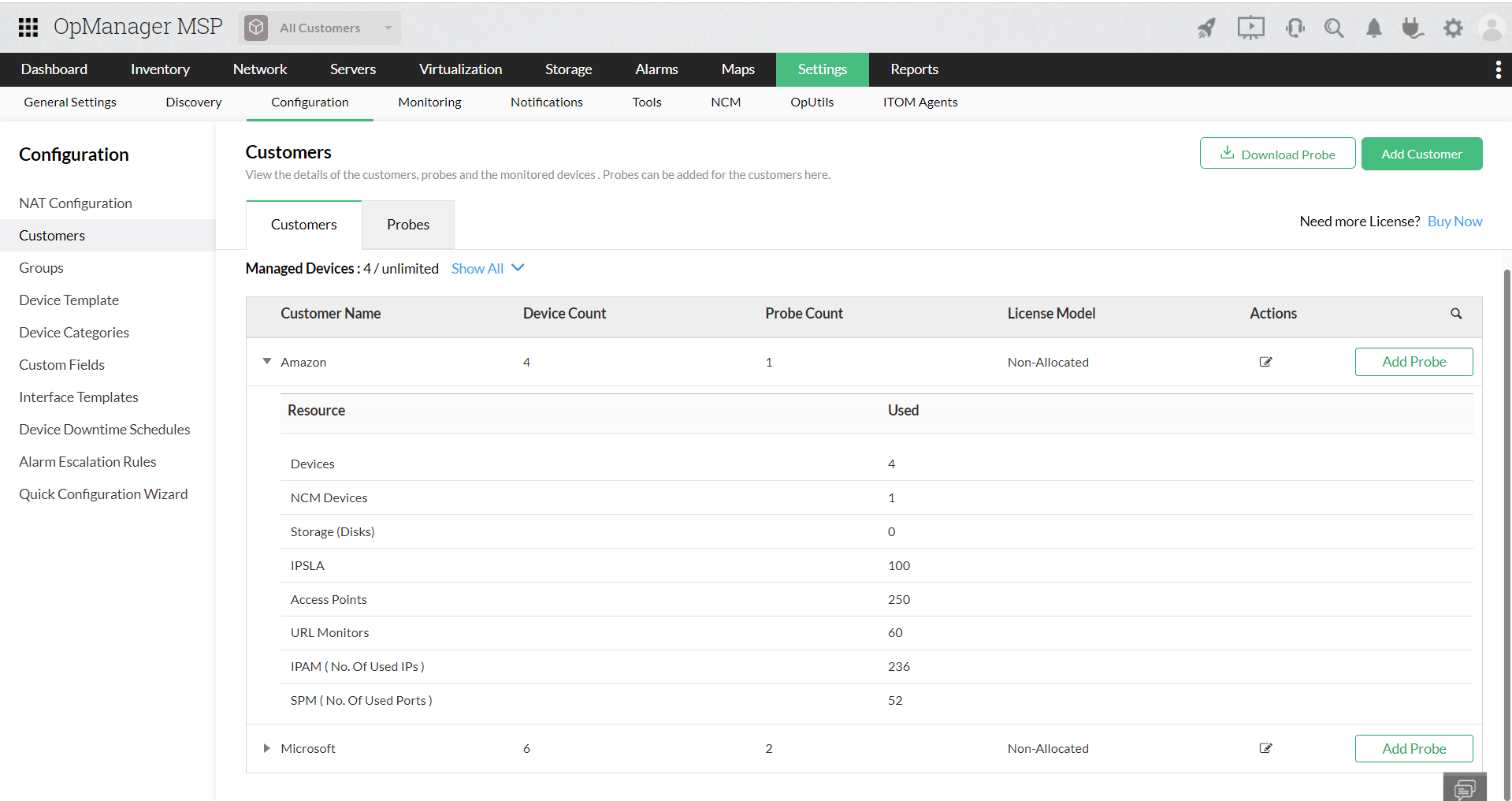Image resolution: width=1512 pixels, height=801 pixels.
Task: Search the customer table using magnifier
Action: 1456,314
